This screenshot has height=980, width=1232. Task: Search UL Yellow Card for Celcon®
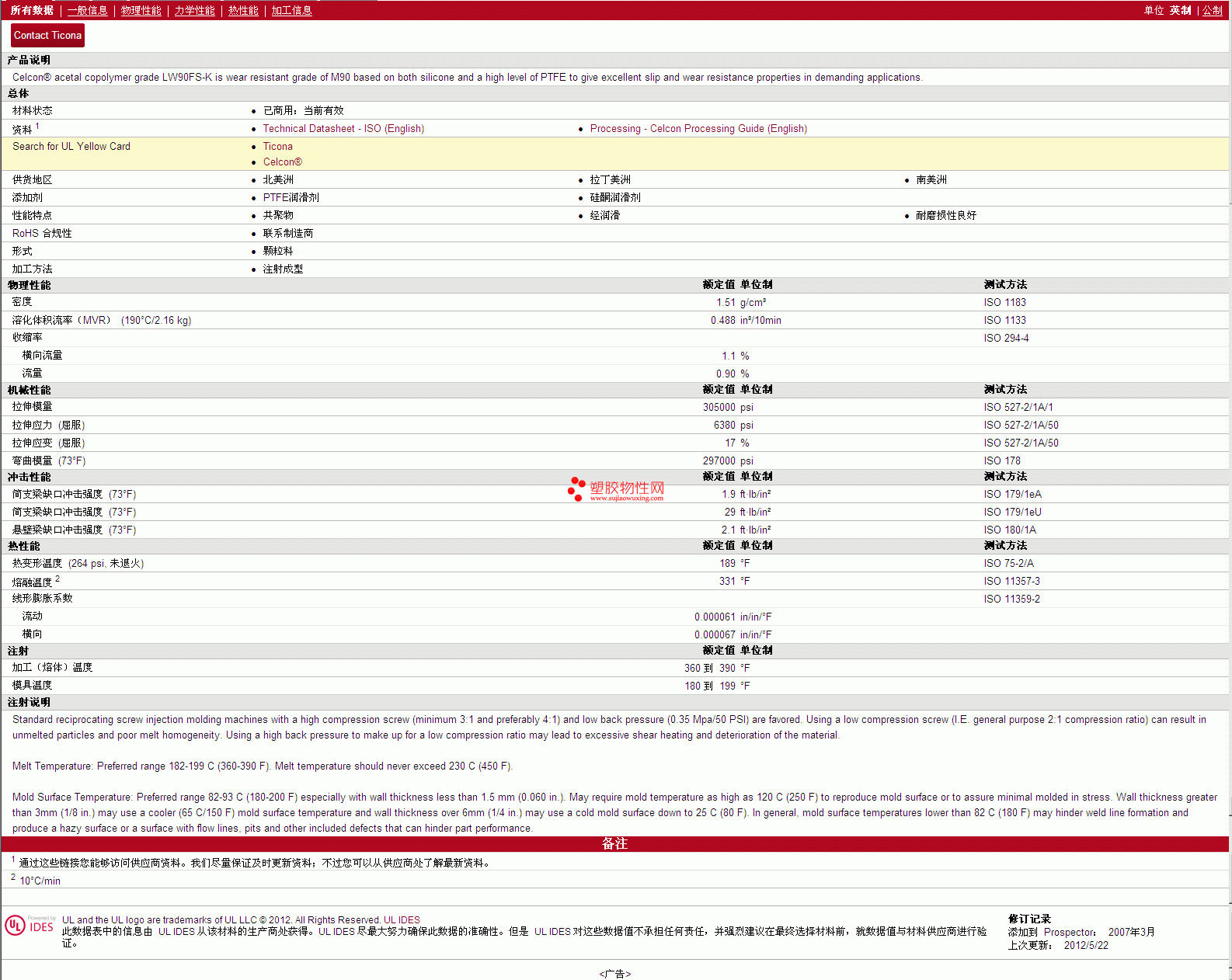coord(283,162)
